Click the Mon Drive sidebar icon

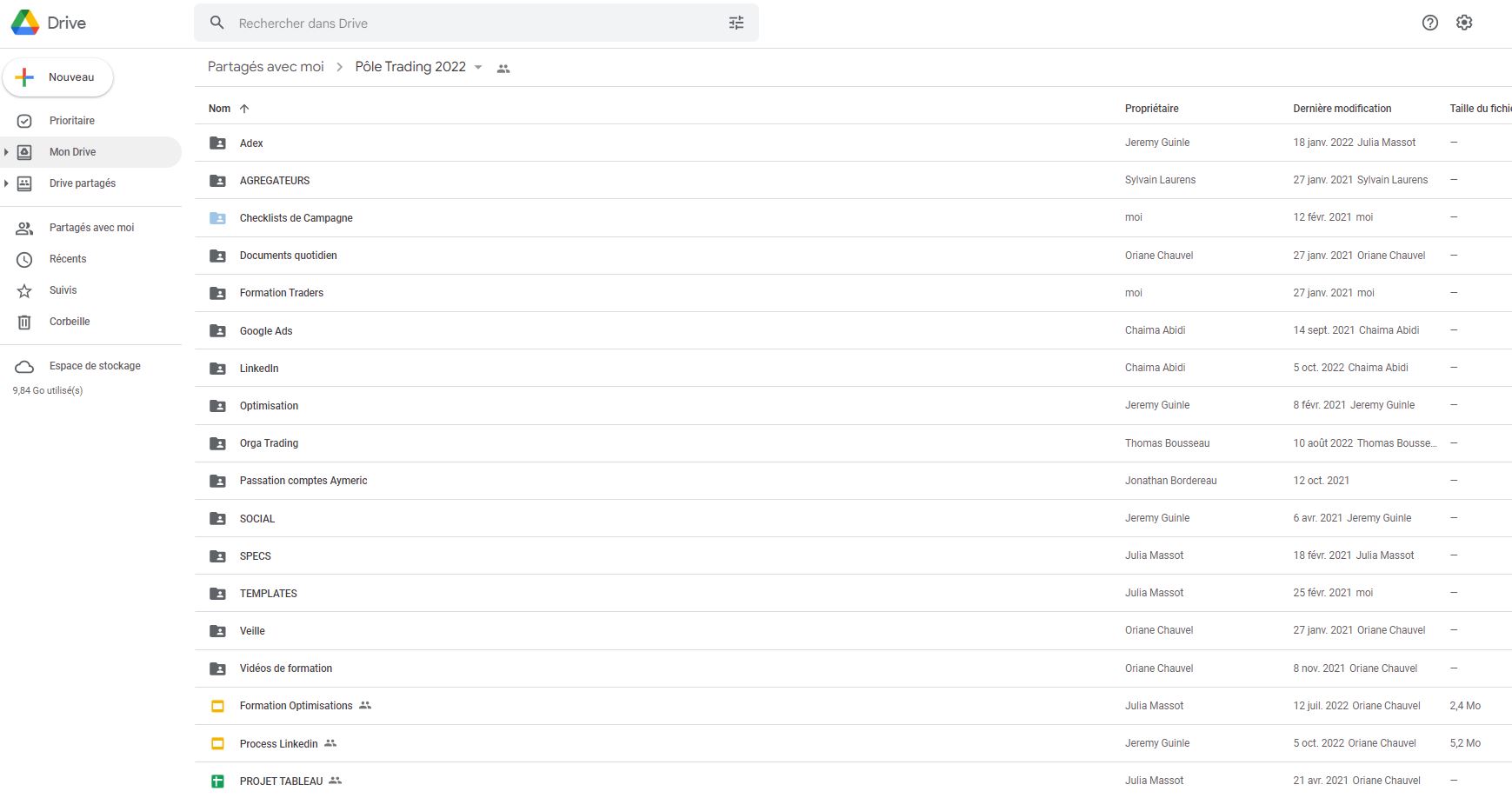tap(24, 152)
